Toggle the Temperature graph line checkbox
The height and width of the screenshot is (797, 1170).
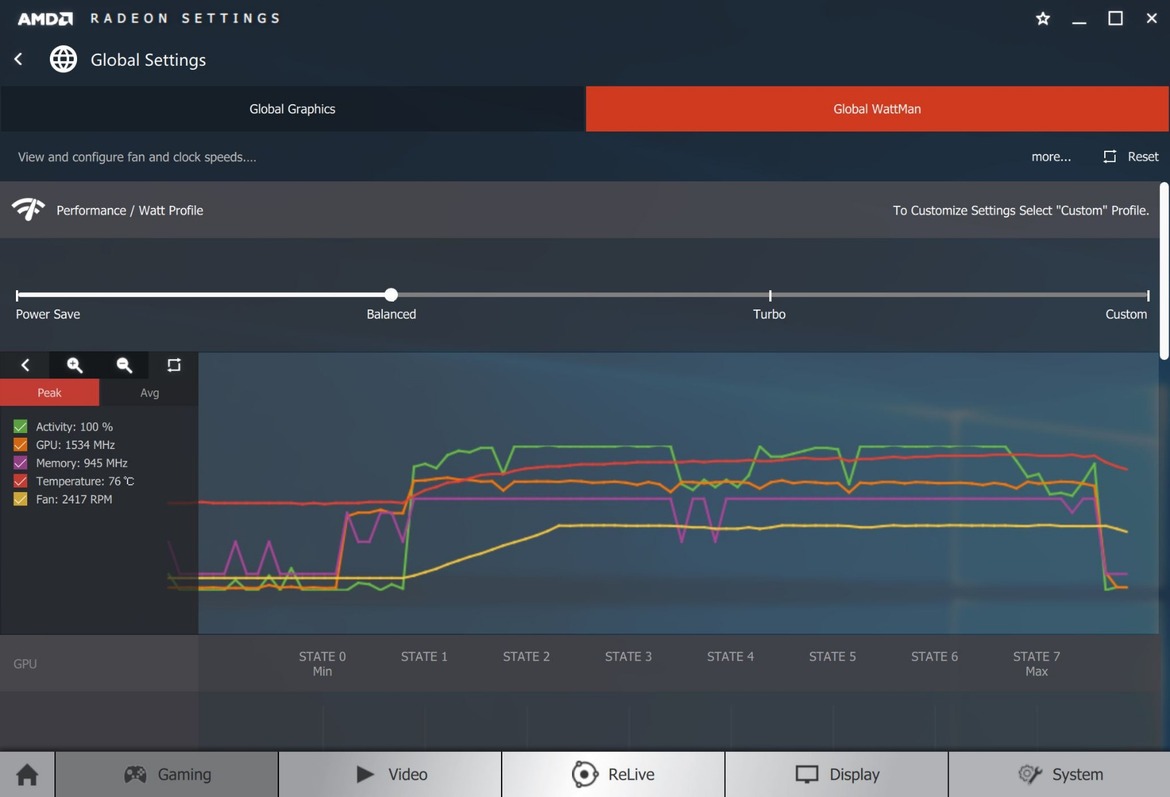pos(20,481)
